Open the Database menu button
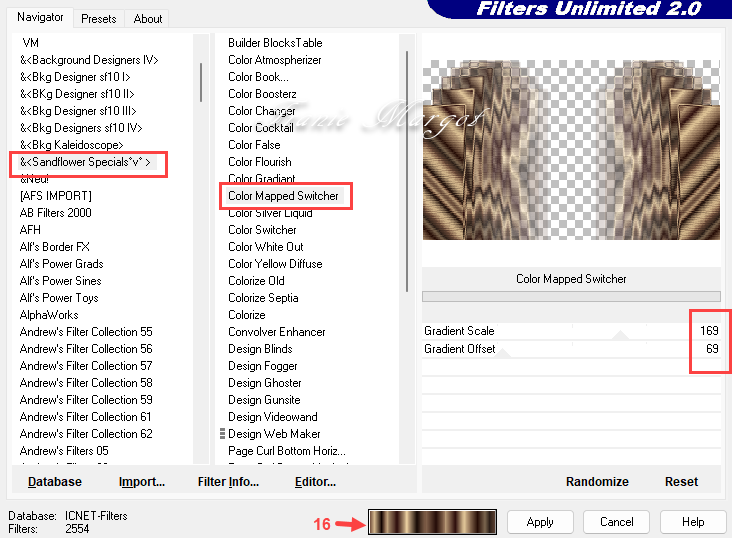Viewport: 732px width, 542px height. 55,481
